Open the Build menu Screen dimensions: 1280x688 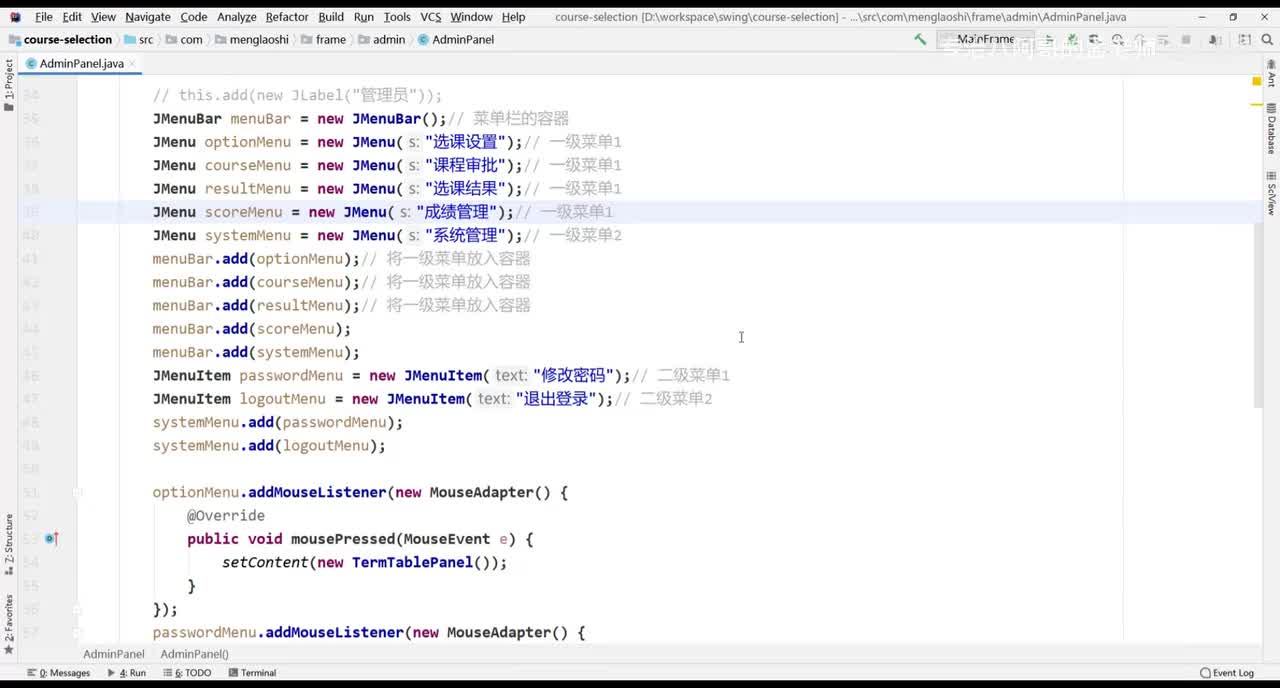(x=331, y=17)
